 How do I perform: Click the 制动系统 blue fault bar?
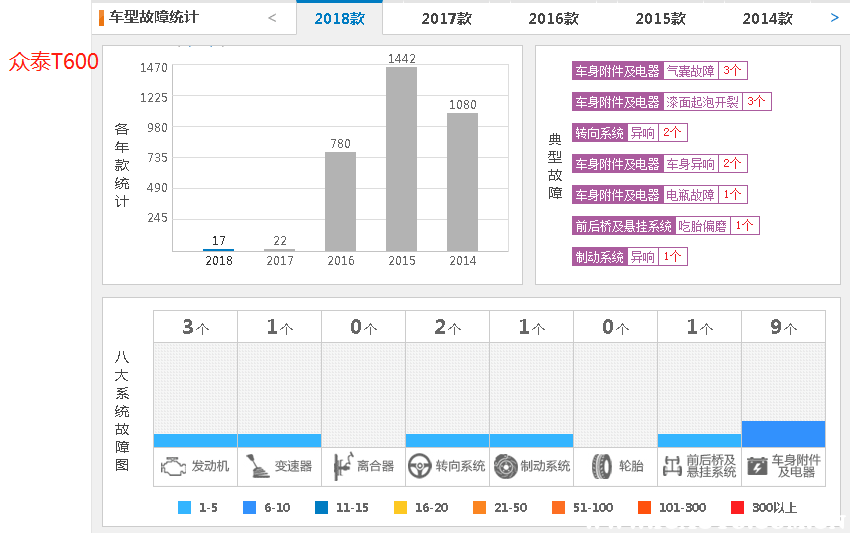(x=531, y=440)
